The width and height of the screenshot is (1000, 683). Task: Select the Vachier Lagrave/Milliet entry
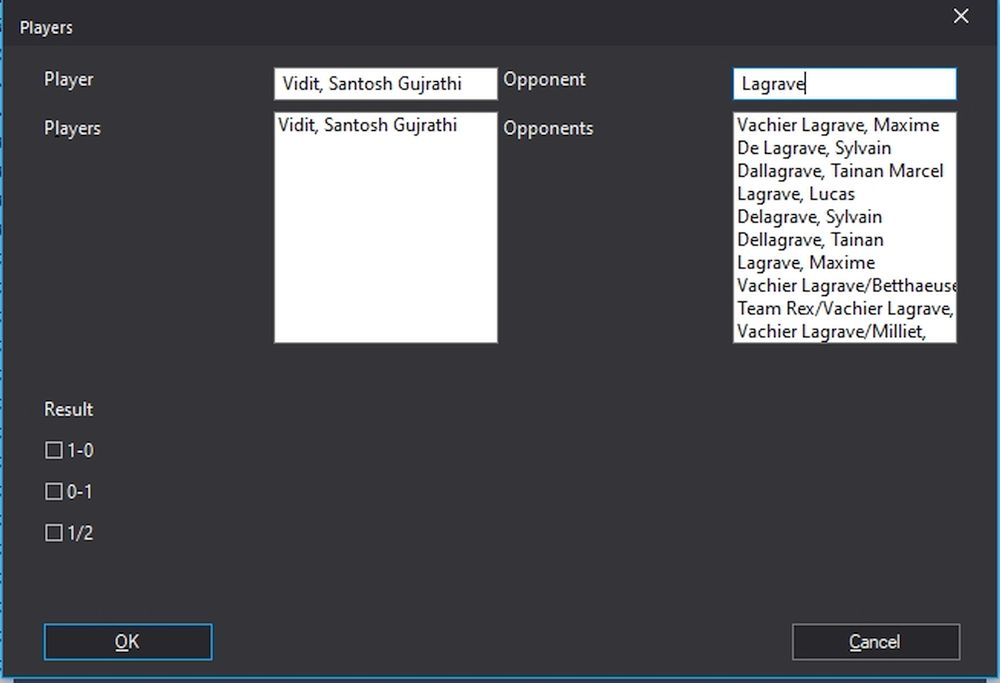pos(831,331)
